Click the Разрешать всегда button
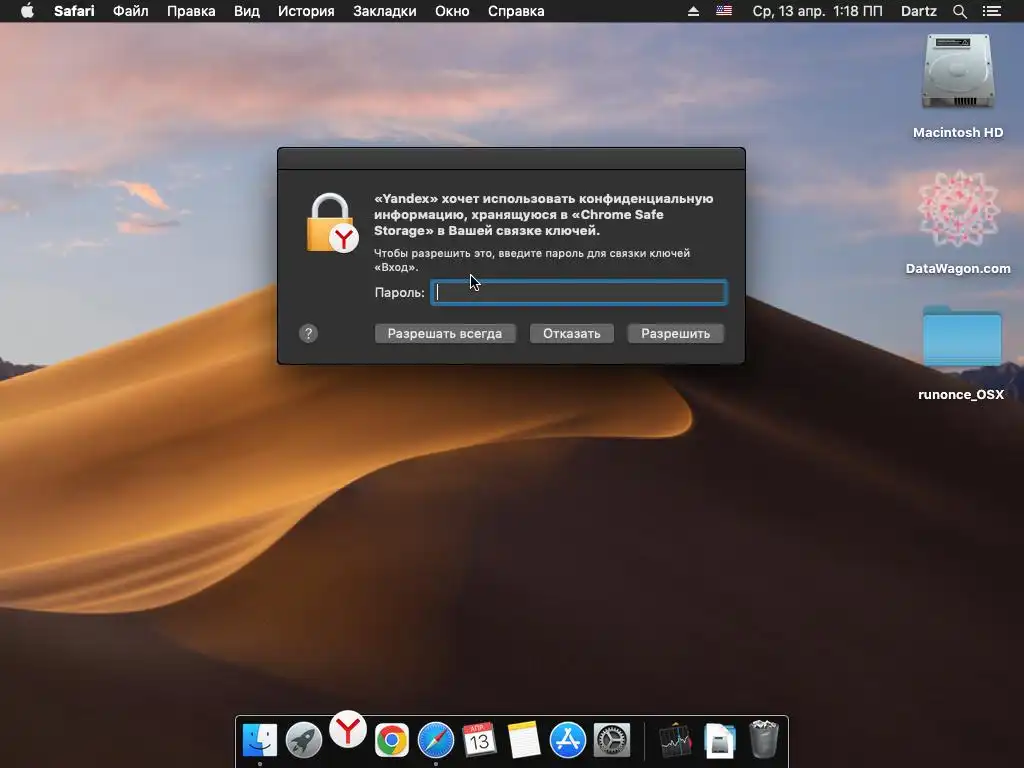The image size is (1024, 768). tap(445, 334)
